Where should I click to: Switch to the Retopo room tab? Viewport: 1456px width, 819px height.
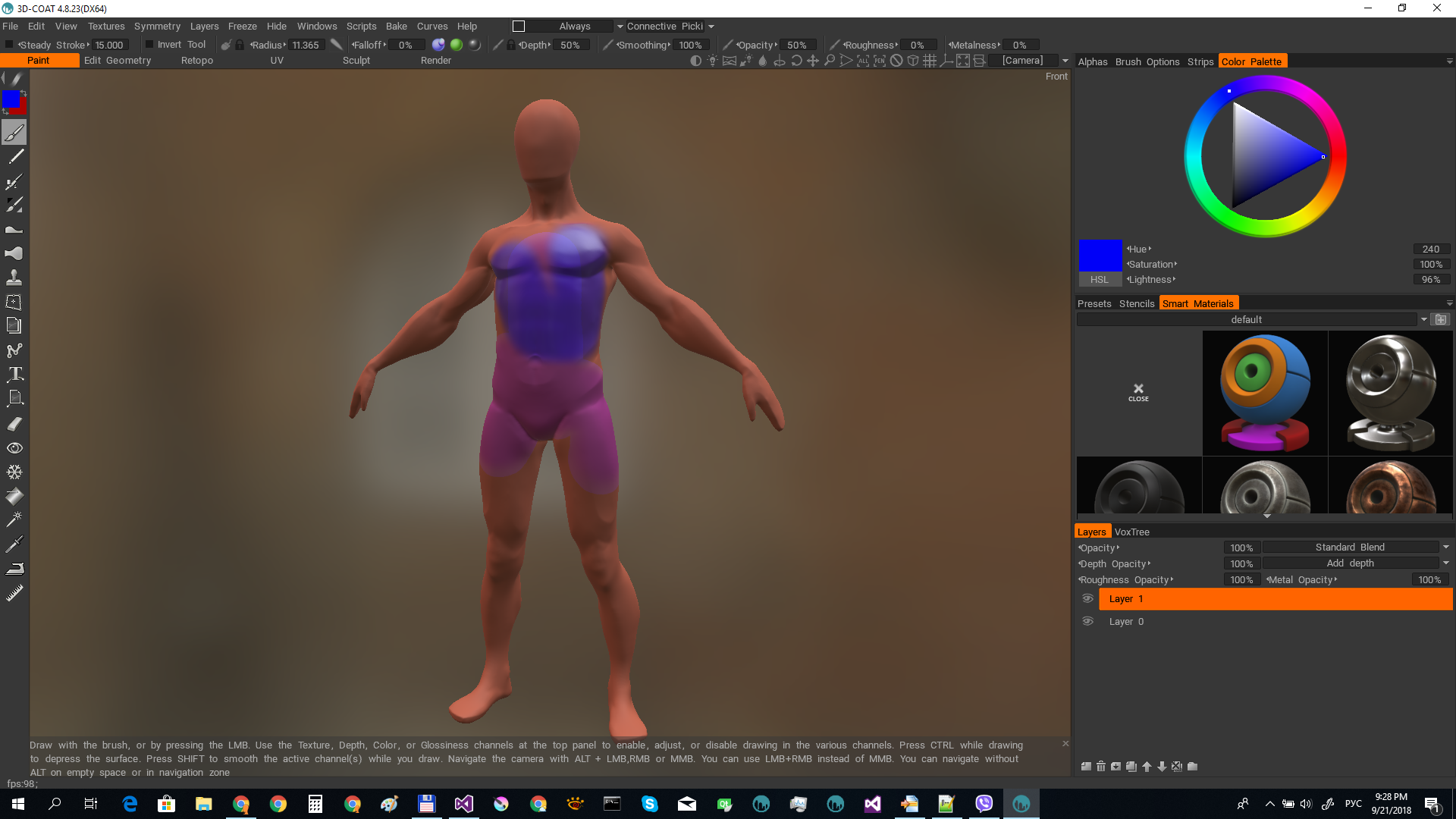click(197, 61)
